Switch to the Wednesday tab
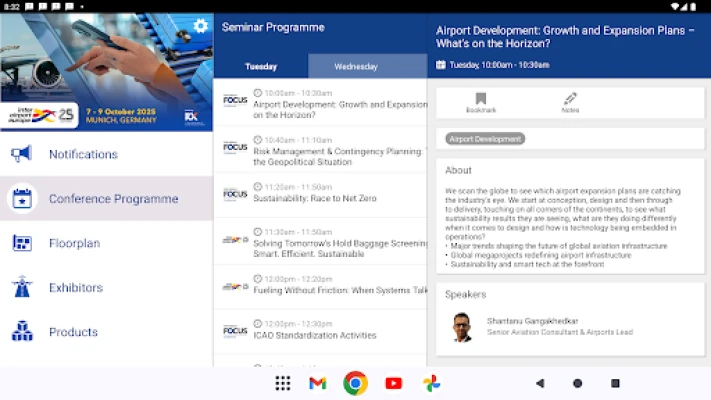Viewport: 711px width, 400px height. click(356, 67)
